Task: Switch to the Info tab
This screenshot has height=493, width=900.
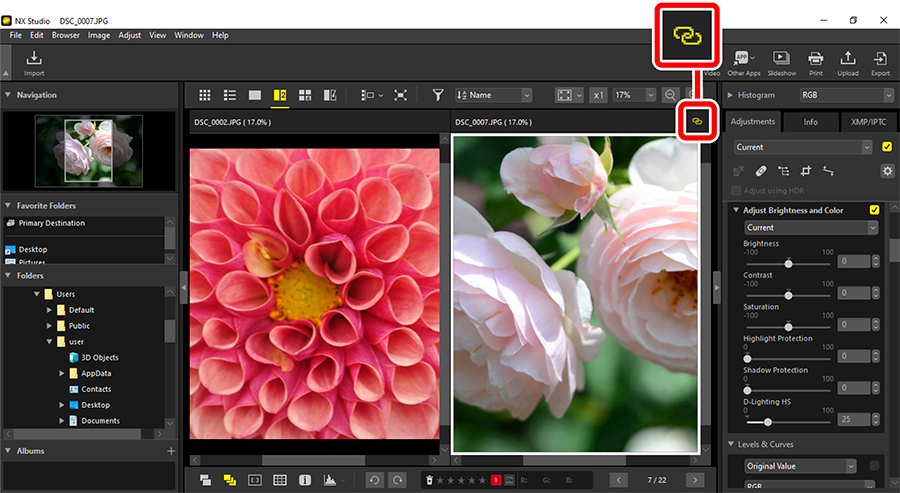Action: coord(810,122)
